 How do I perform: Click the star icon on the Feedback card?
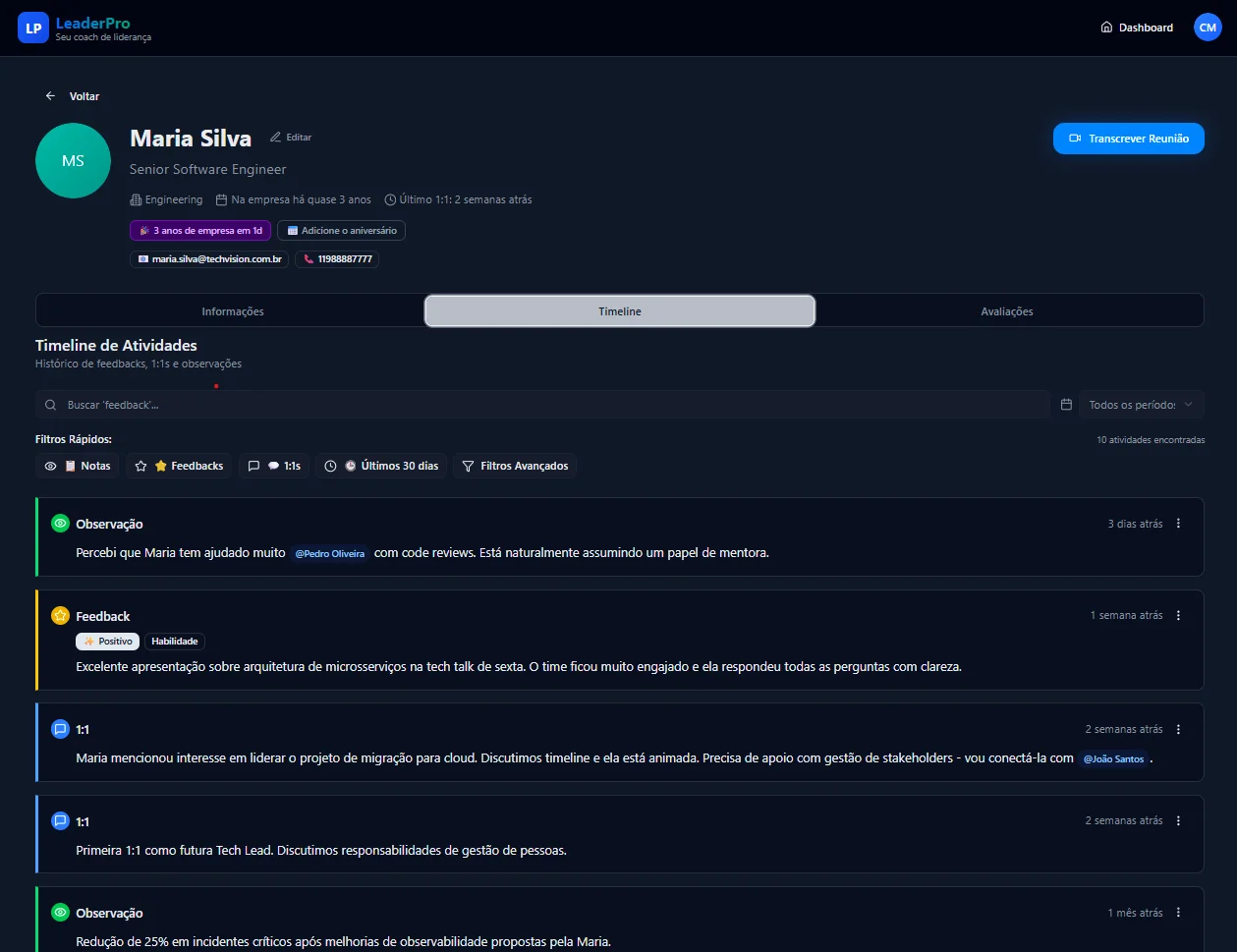(x=58, y=616)
